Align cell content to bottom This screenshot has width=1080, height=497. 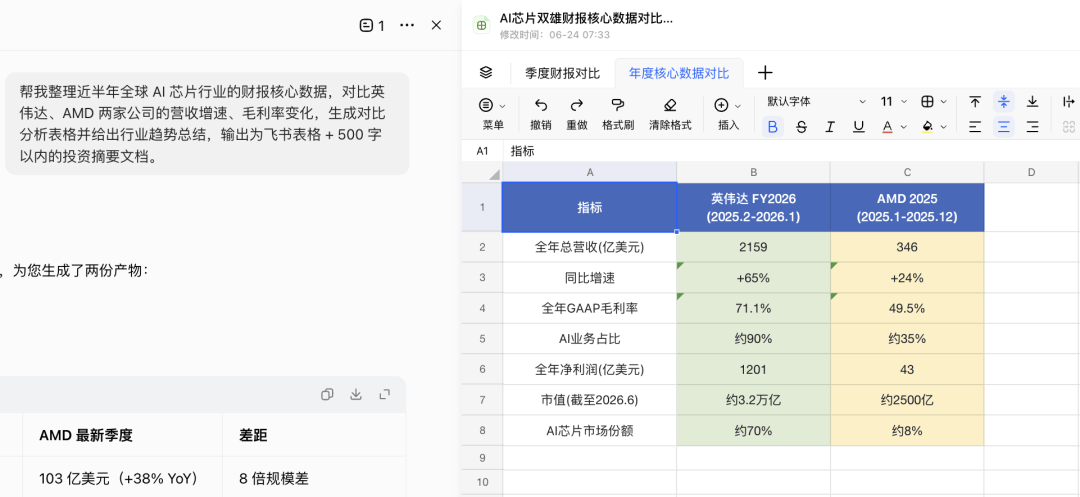click(1032, 102)
